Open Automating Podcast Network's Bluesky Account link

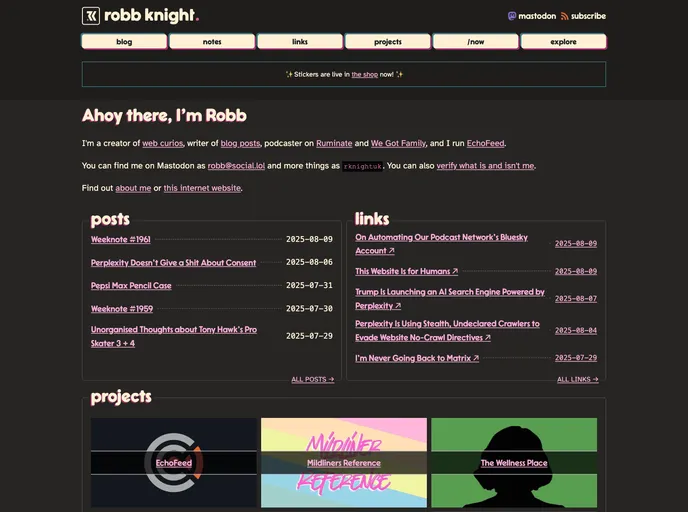[441, 244]
